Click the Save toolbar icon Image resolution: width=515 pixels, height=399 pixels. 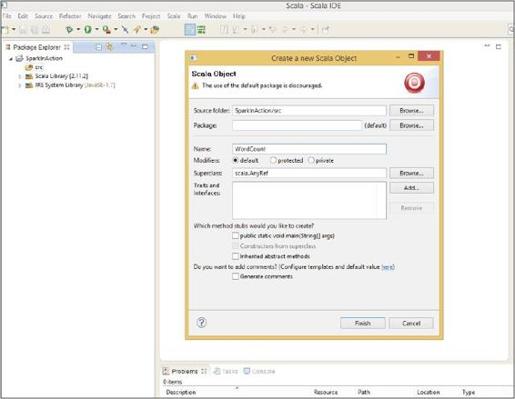(23, 30)
